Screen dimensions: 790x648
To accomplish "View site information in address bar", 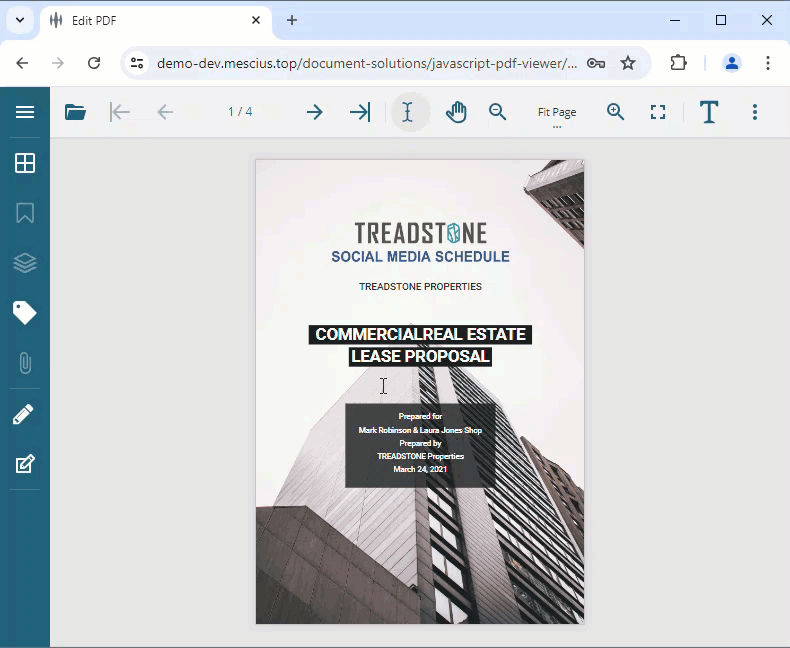I will tap(137, 63).
